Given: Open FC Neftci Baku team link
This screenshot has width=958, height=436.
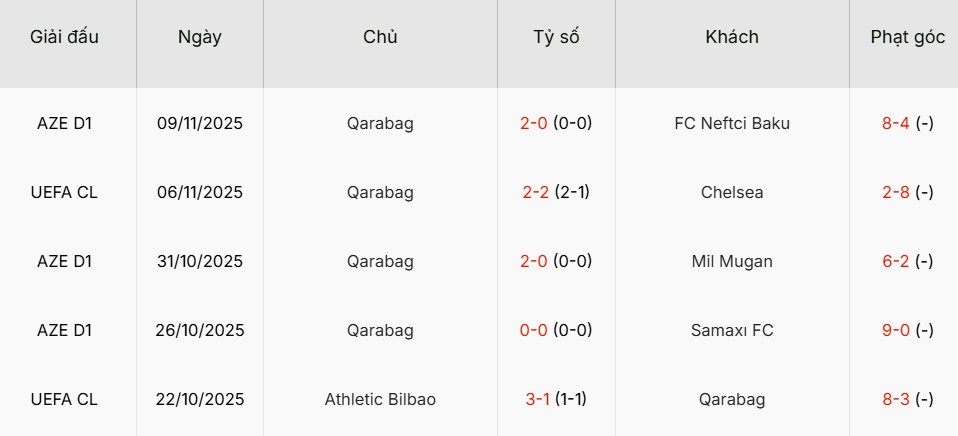Looking at the screenshot, I should click(x=732, y=124).
